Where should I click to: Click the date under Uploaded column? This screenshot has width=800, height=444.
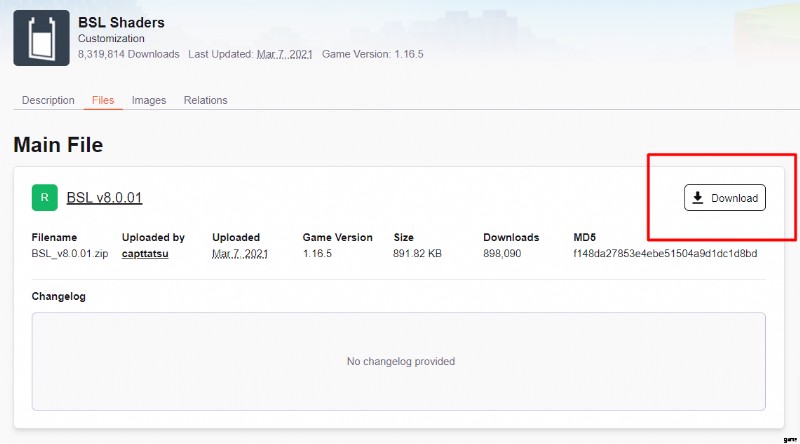click(240, 254)
